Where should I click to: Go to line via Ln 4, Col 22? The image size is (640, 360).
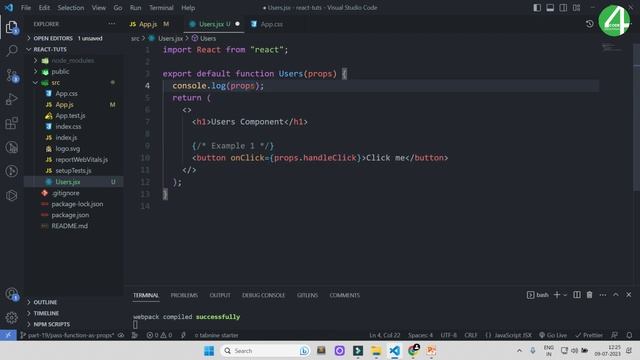coord(384,335)
